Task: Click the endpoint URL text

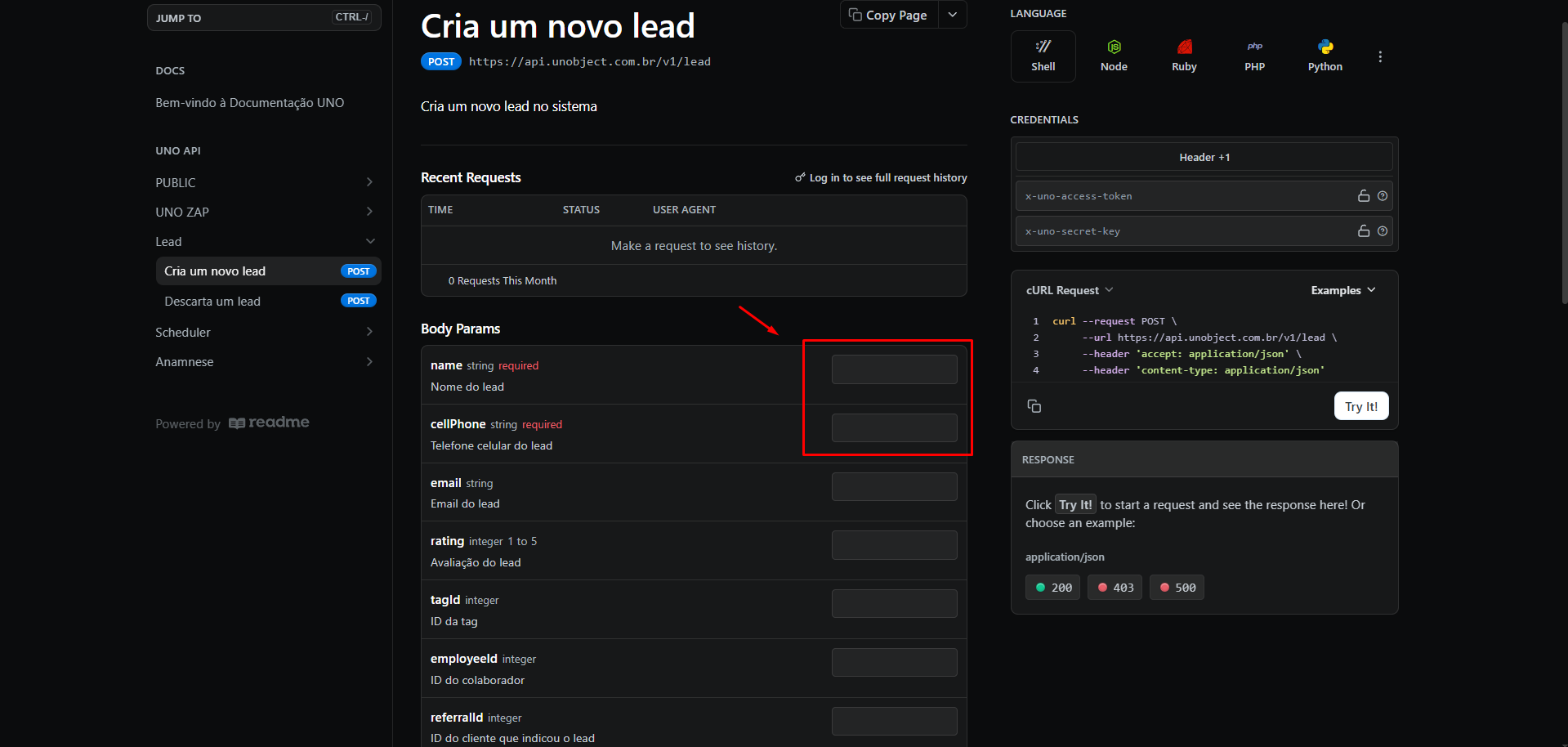Action: click(x=590, y=61)
